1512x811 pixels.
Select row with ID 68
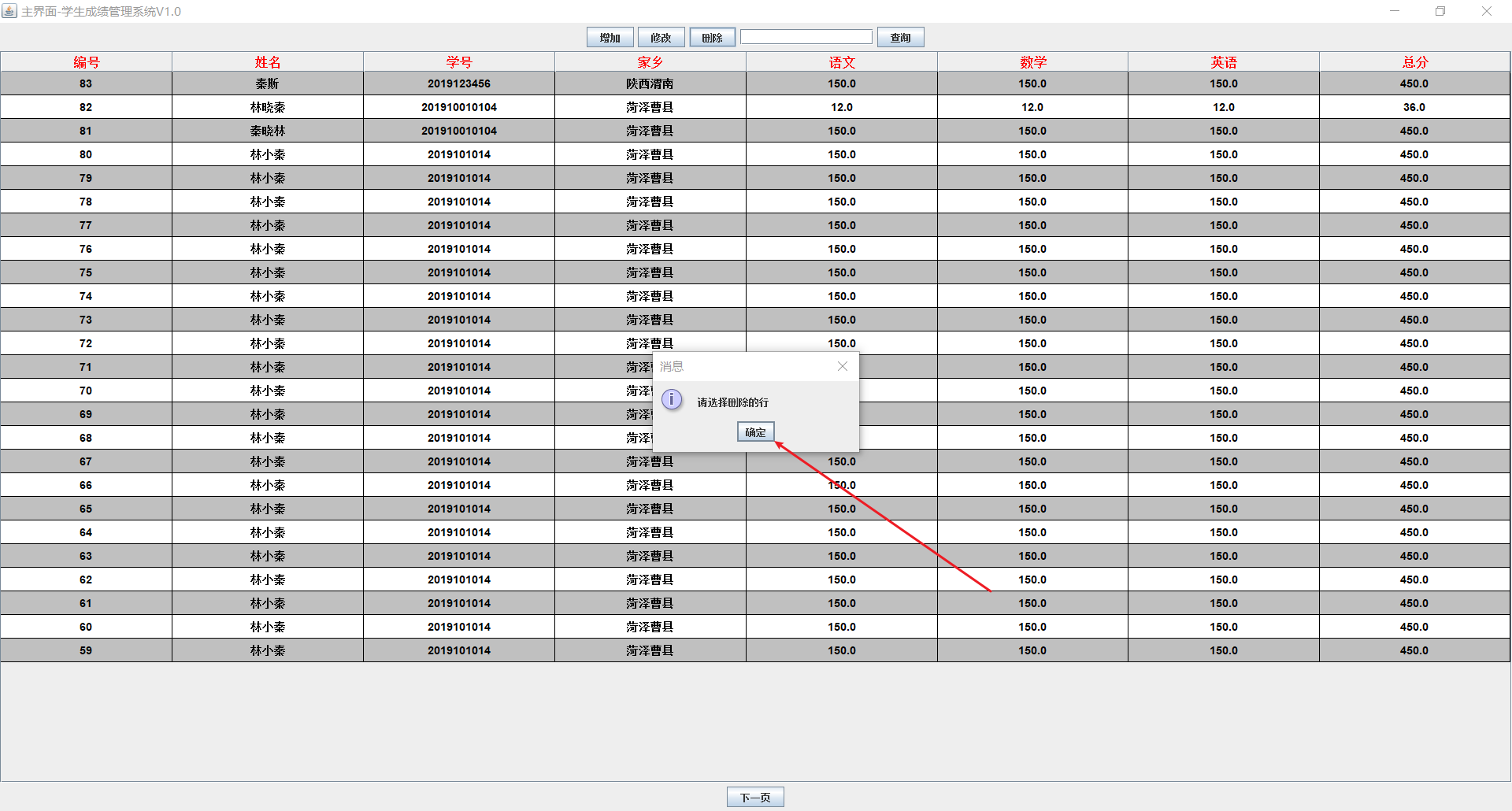click(86, 438)
